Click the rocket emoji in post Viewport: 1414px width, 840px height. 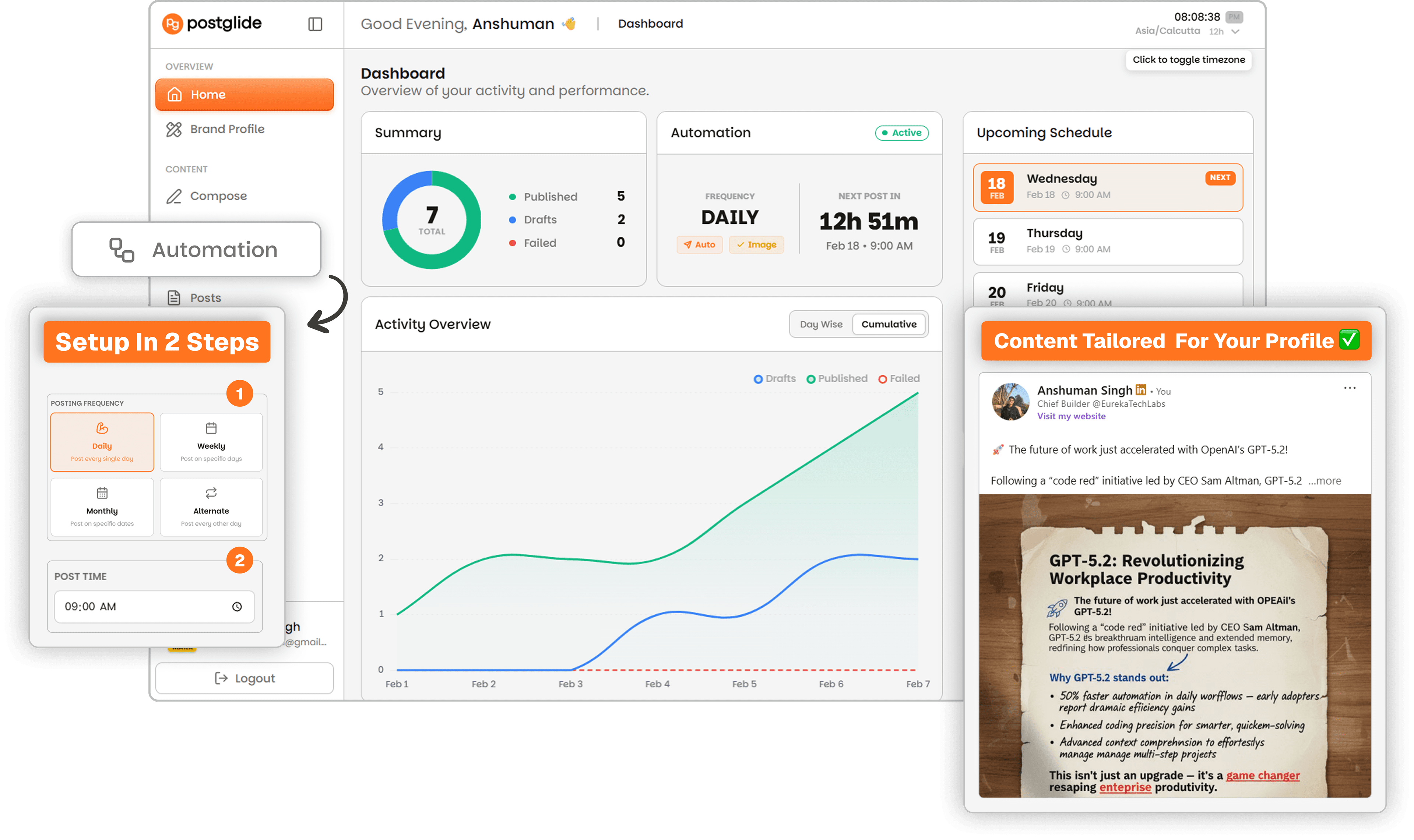[998, 449]
